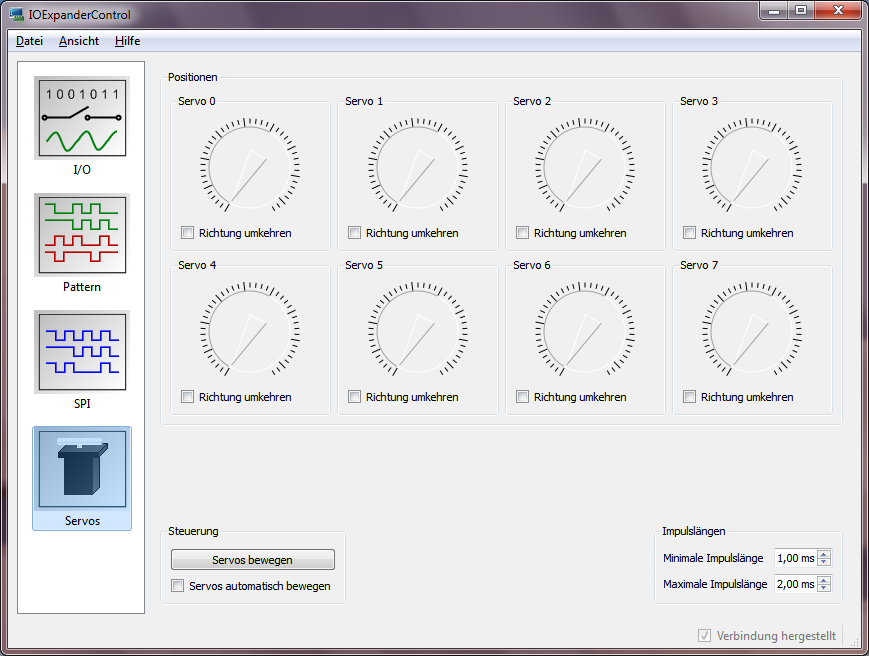Click the Maximale Impulslänge 2,00 ms field
The height and width of the screenshot is (656, 869).
point(796,583)
